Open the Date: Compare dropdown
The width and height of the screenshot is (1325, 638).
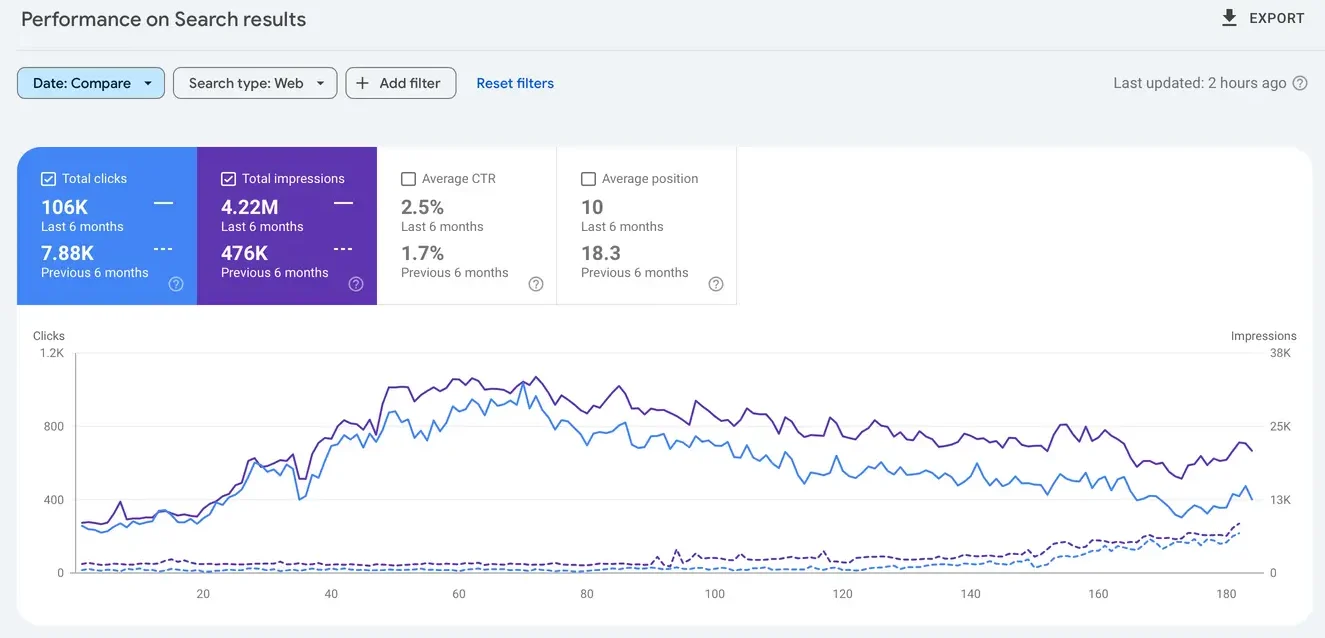point(91,83)
